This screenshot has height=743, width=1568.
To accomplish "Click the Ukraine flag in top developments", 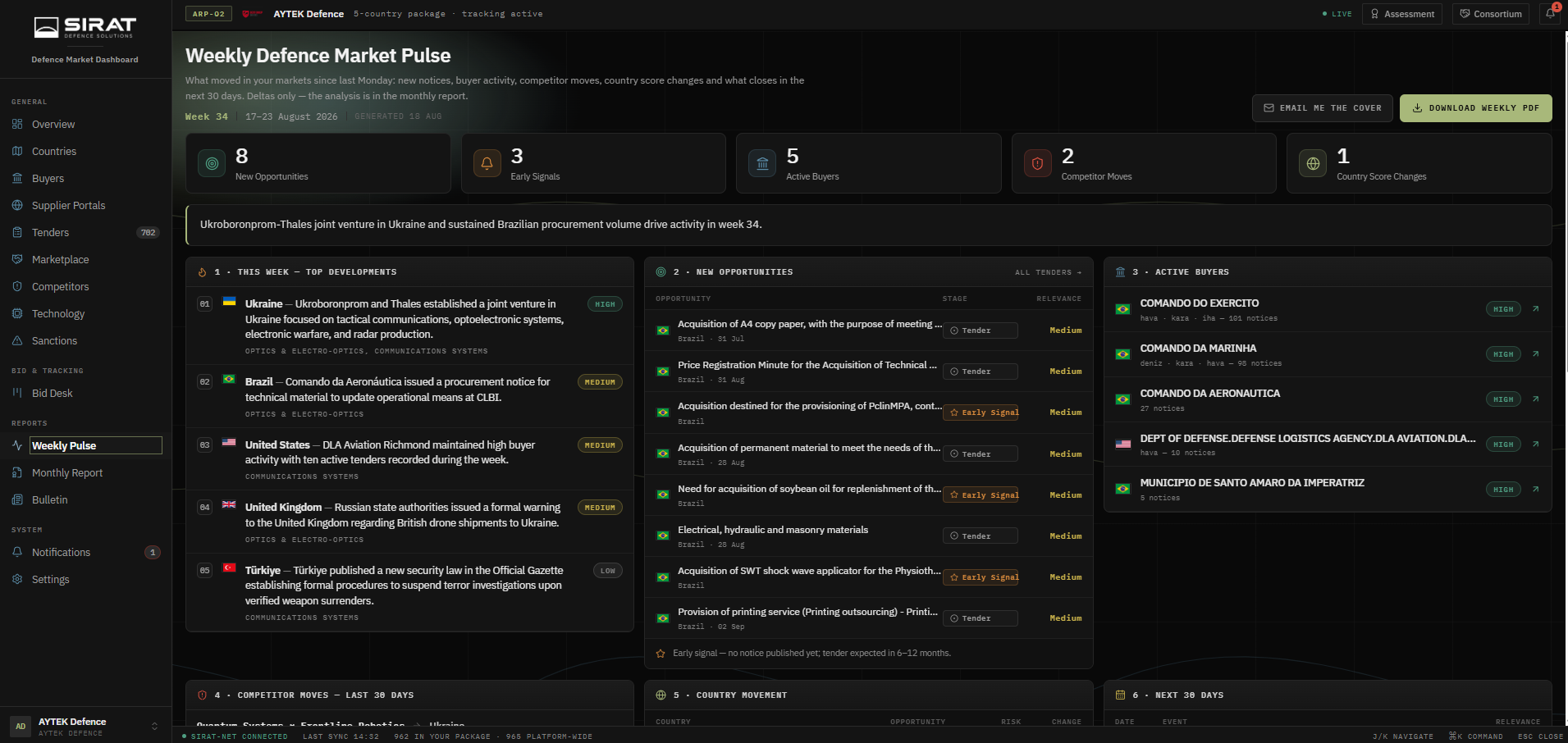I will (x=230, y=302).
